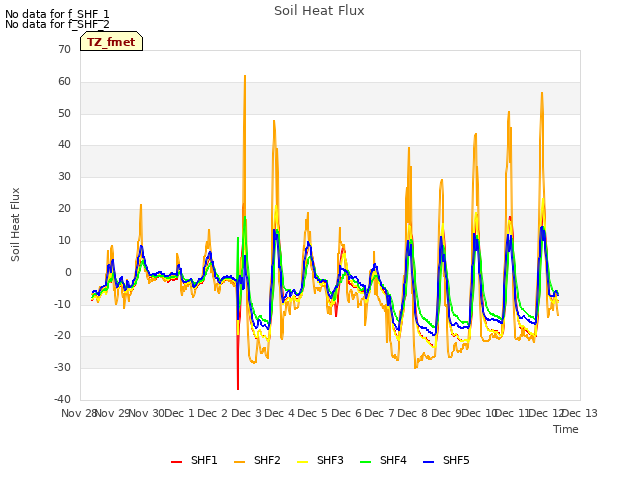
Task: Click the green SHF4 legend swatch
Action: tap(366, 461)
